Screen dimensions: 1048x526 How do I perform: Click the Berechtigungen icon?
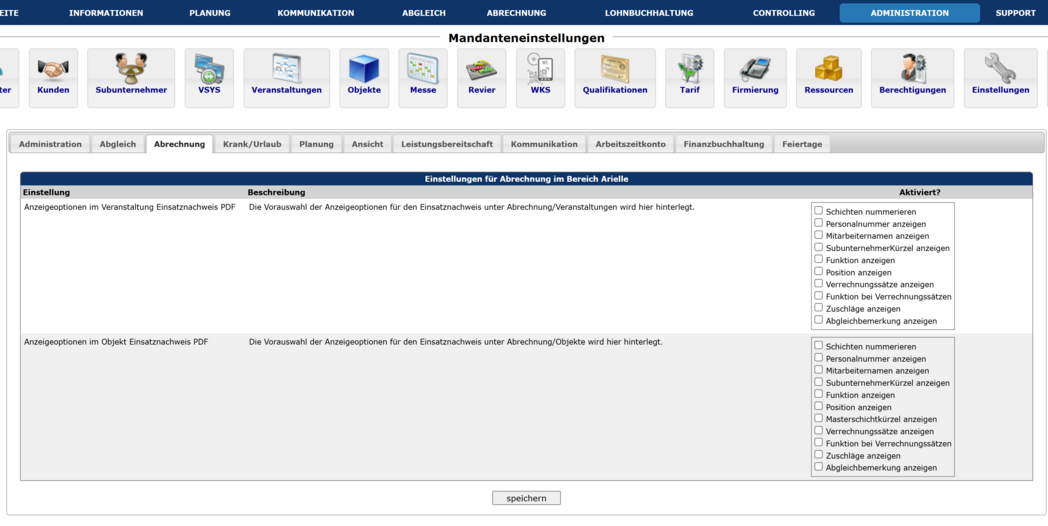point(912,69)
